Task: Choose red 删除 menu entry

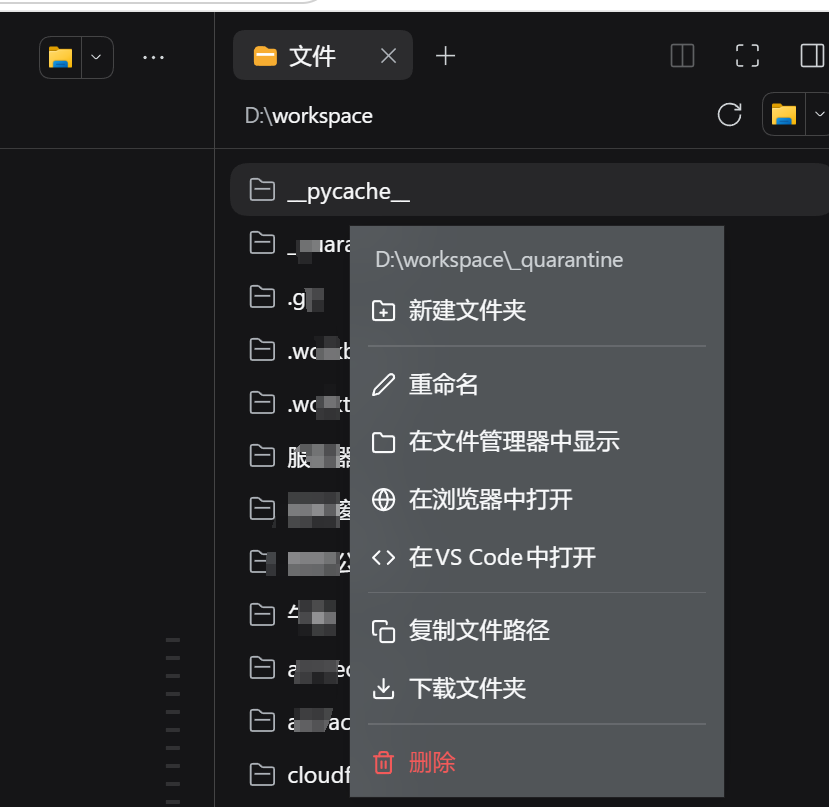Action: tap(537, 763)
